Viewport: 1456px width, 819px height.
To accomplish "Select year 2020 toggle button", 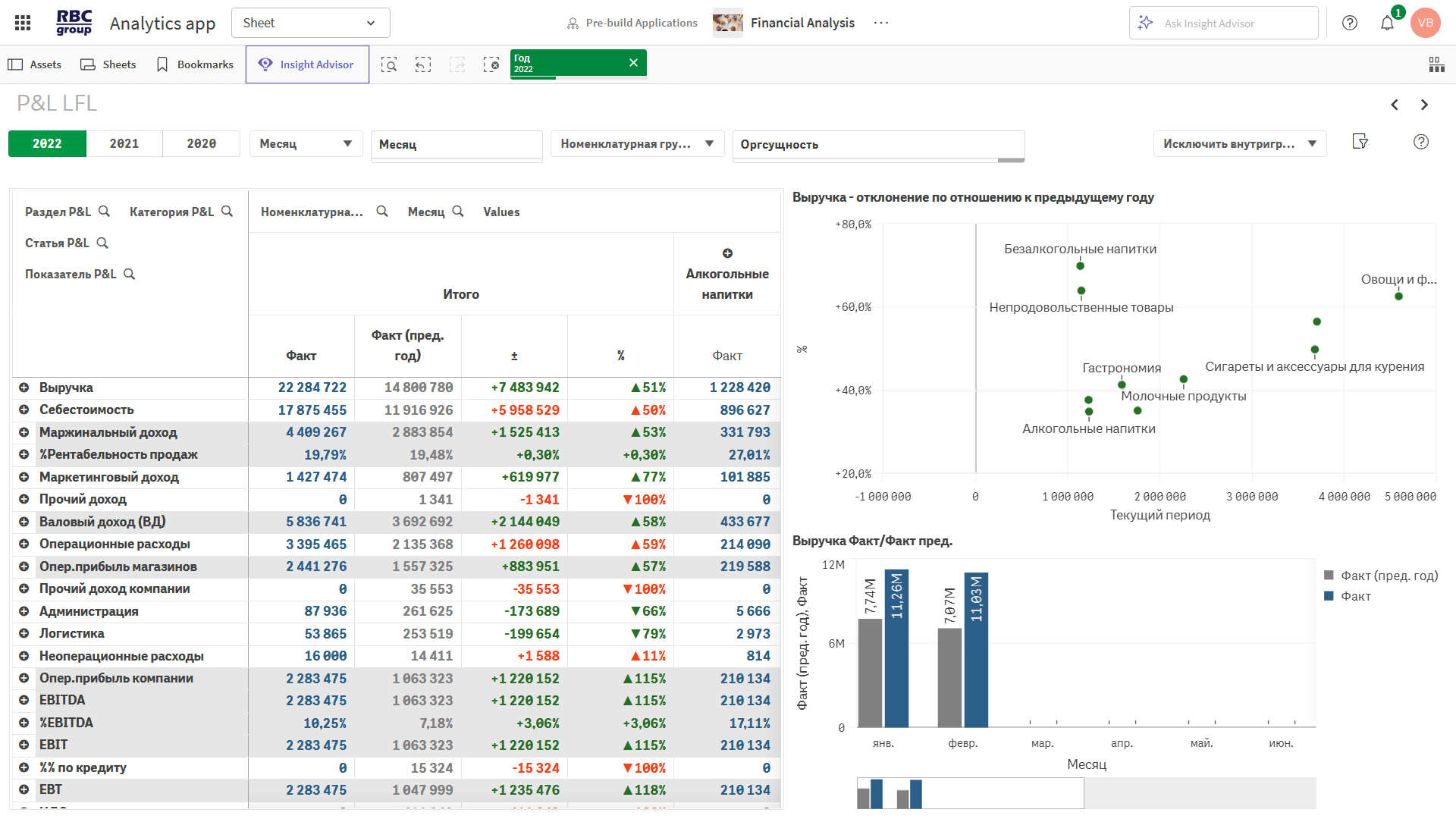I will (x=202, y=143).
